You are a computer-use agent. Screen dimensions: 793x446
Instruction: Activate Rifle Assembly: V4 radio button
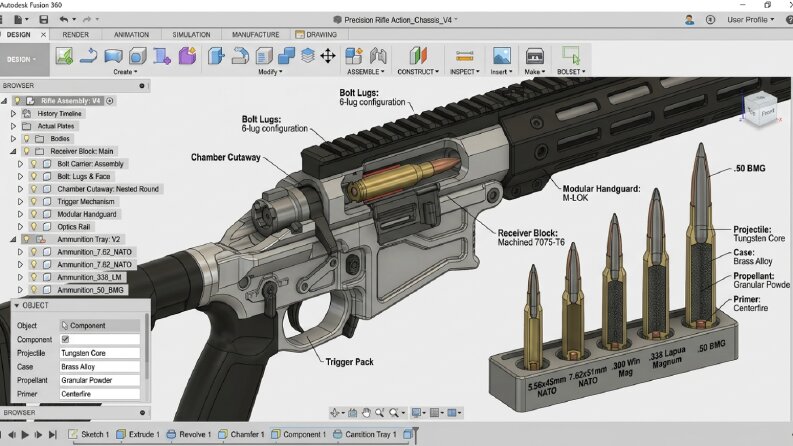click(110, 101)
